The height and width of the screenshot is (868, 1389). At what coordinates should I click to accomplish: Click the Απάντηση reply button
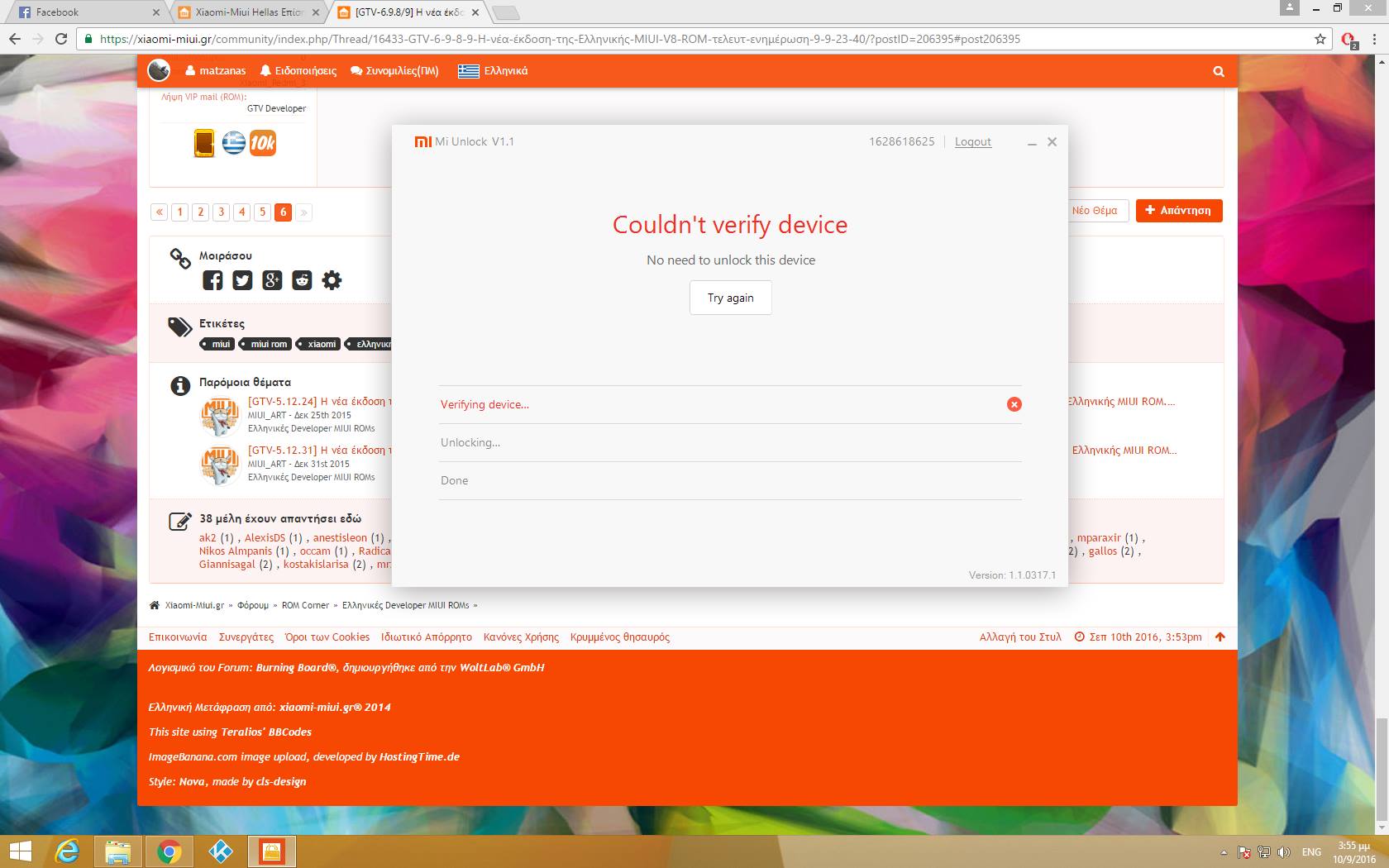[1178, 211]
